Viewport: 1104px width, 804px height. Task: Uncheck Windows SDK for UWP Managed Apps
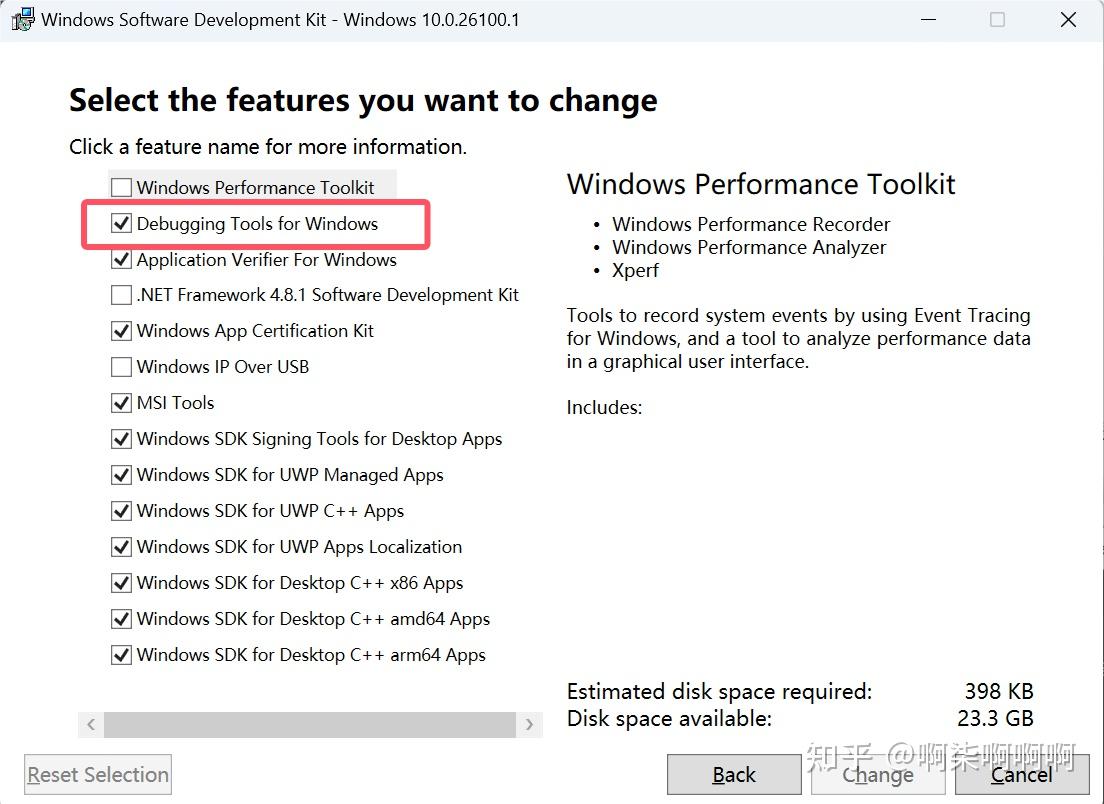coord(121,475)
